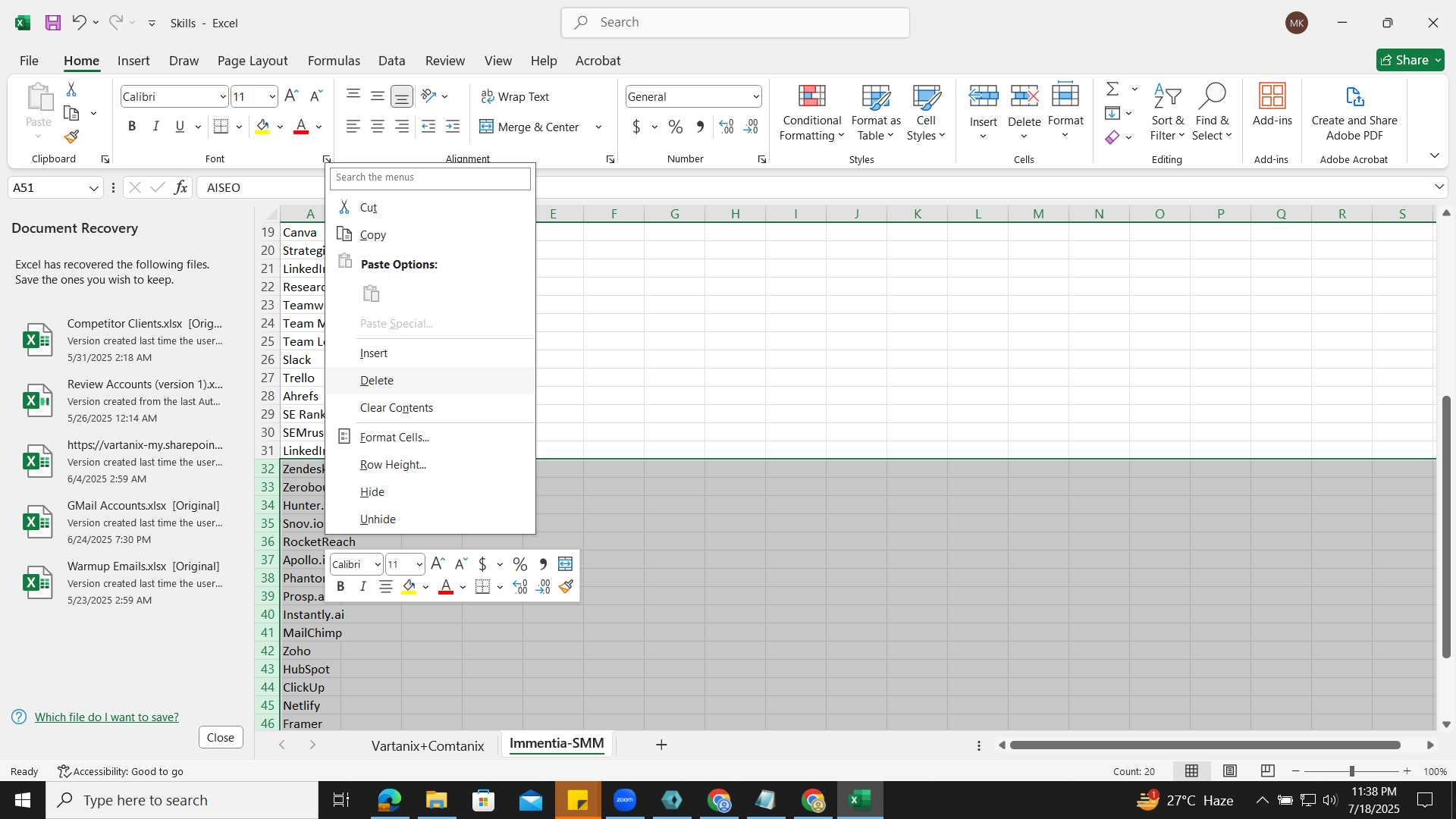This screenshot has height=819, width=1456.
Task: Click Decrease Indent in Alignment group
Action: point(428,127)
